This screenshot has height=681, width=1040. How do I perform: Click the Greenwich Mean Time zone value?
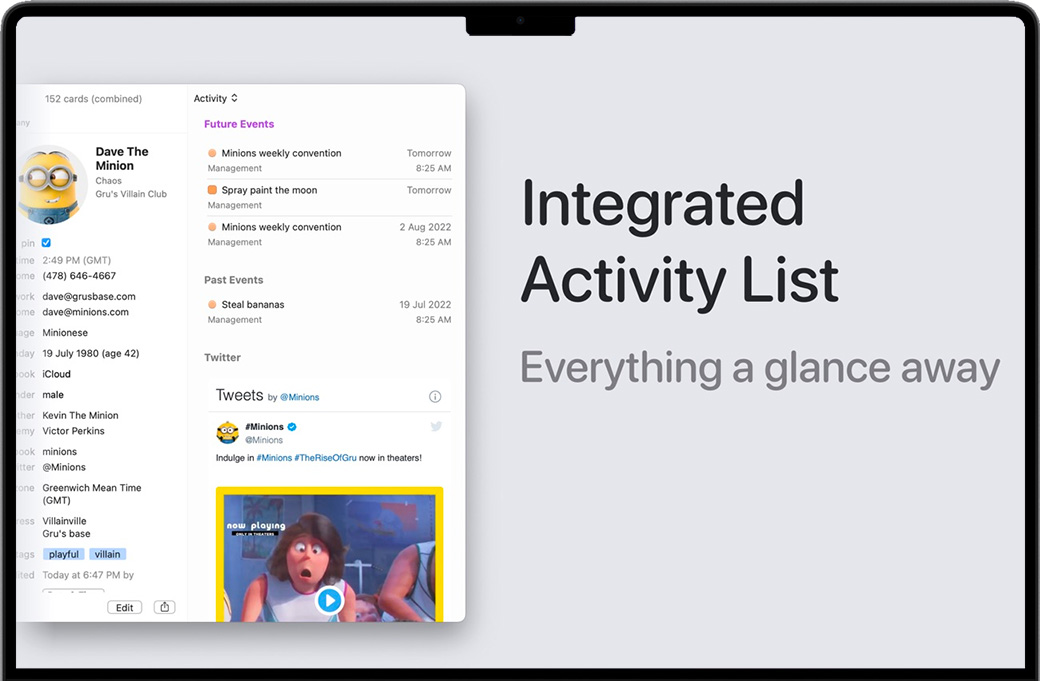tap(92, 494)
